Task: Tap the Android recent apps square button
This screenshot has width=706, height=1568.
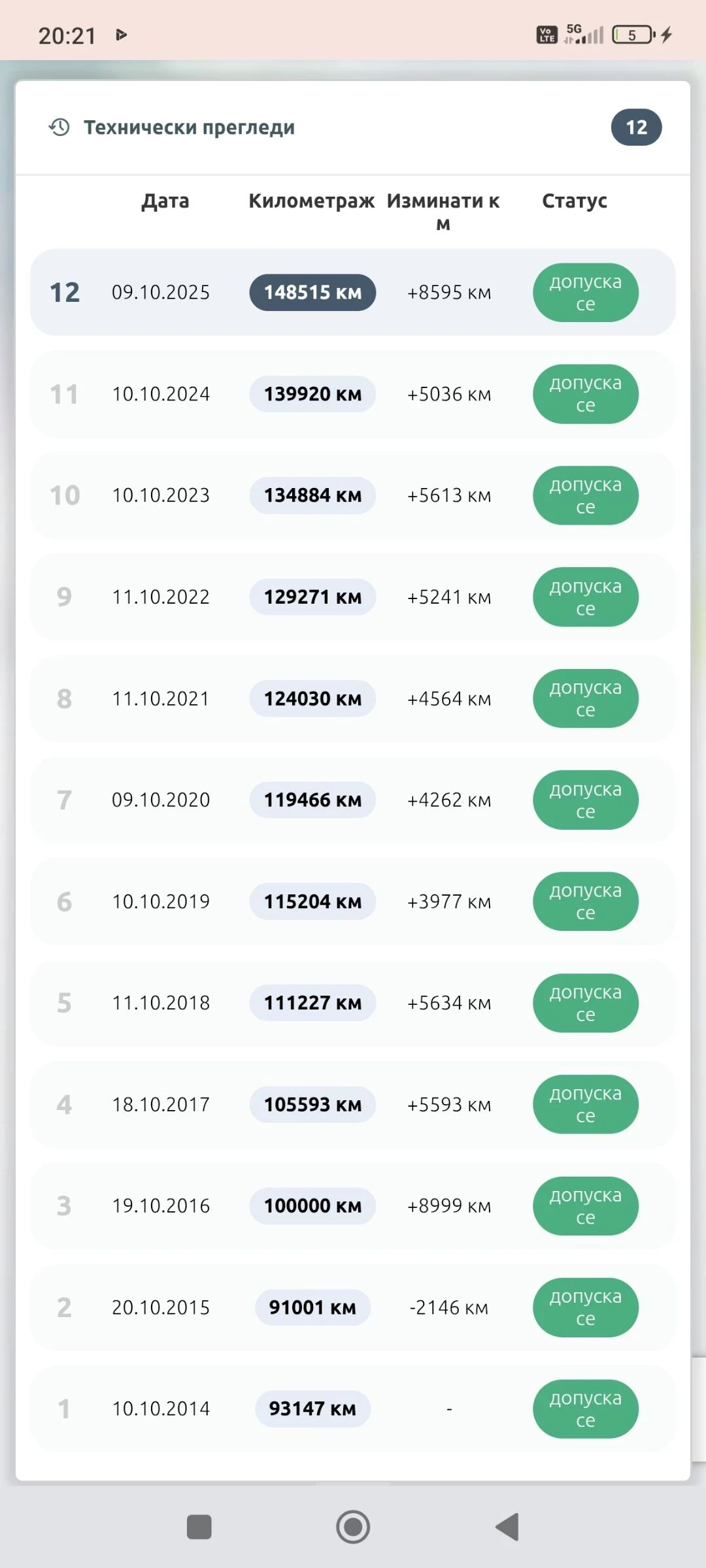Action: (x=199, y=1527)
